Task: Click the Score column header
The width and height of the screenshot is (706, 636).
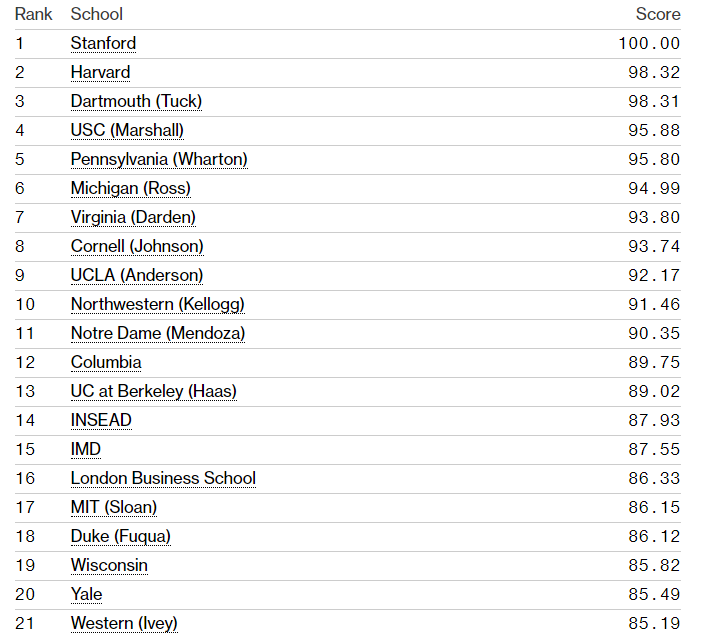Action: coord(658,14)
